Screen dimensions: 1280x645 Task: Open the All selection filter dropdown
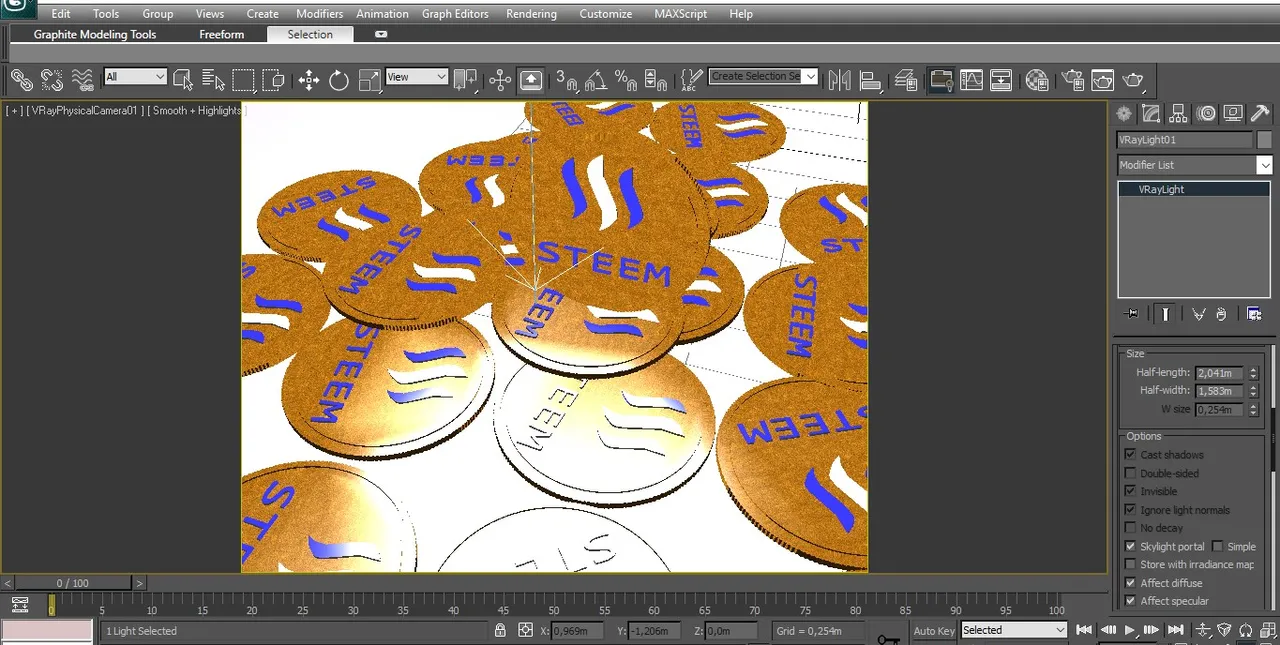(x=135, y=76)
